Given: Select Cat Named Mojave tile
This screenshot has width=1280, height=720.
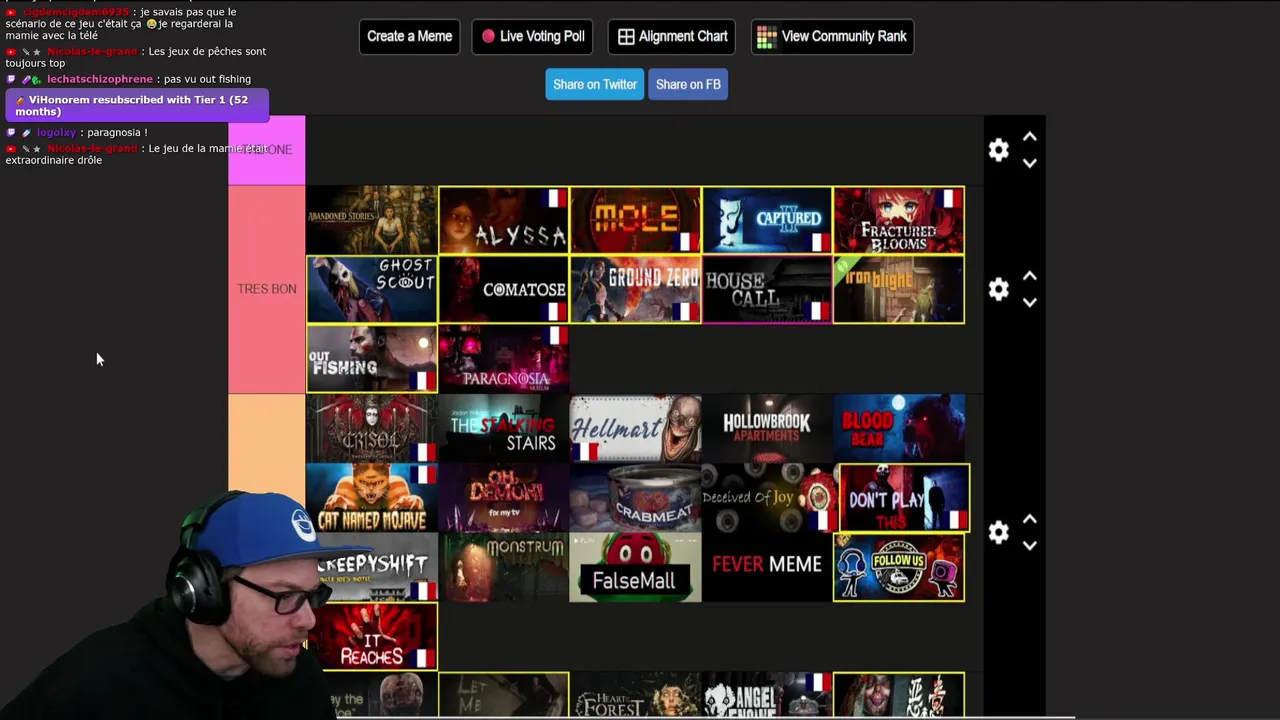Looking at the screenshot, I should (372, 497).
